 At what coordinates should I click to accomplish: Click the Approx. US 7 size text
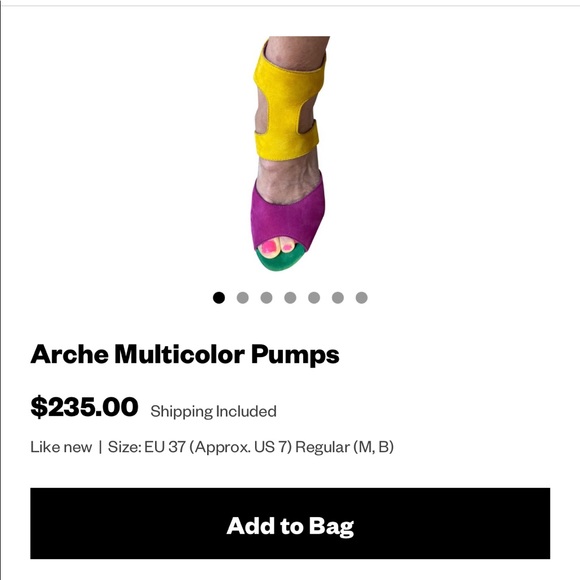(x=240, y=447)
